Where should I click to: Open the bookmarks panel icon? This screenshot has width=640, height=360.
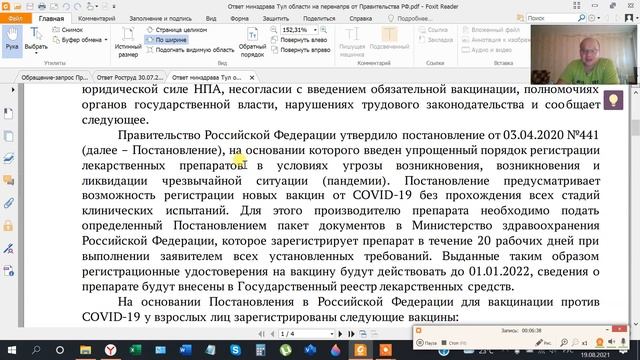click(x=8, y=113)
